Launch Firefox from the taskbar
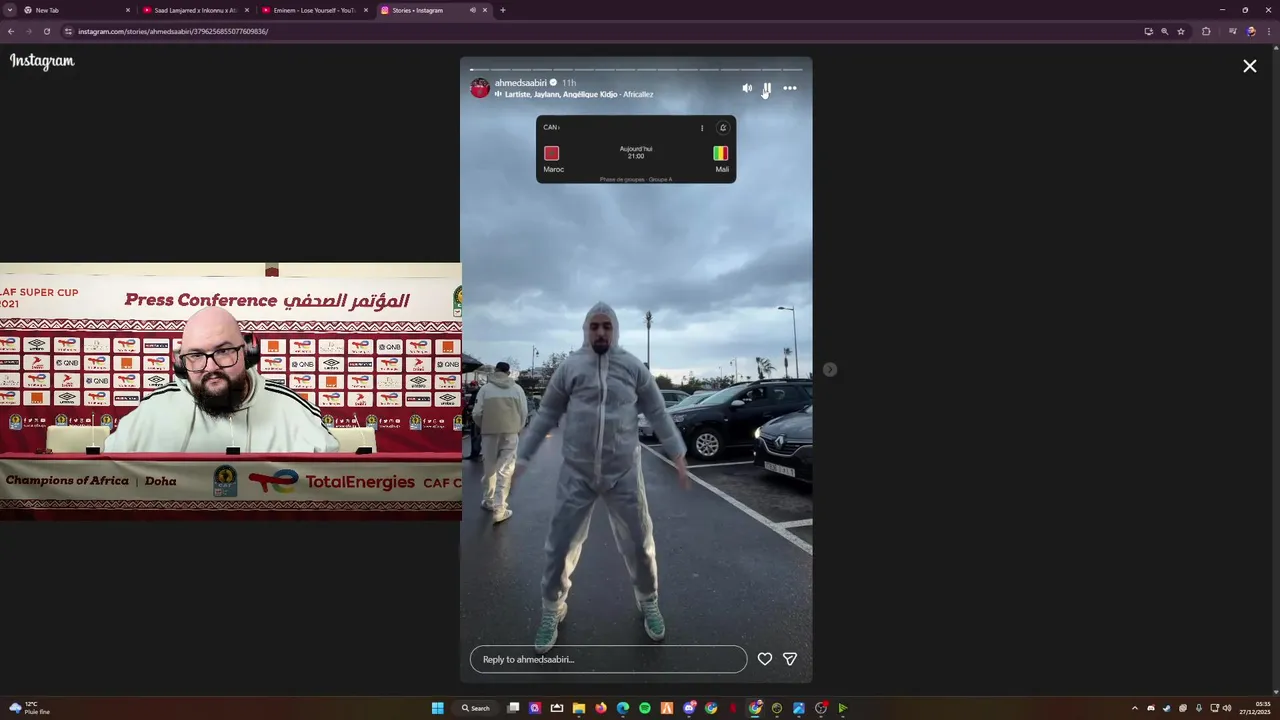This screenshot has height=720, width=1280. (601, 708)
